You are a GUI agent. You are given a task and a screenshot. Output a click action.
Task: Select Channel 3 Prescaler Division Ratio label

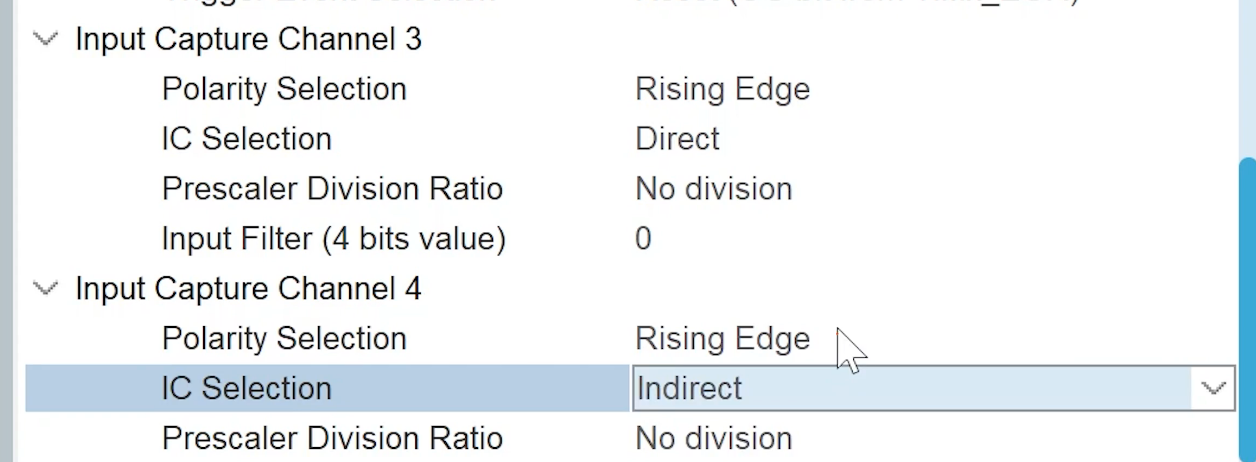332,189
